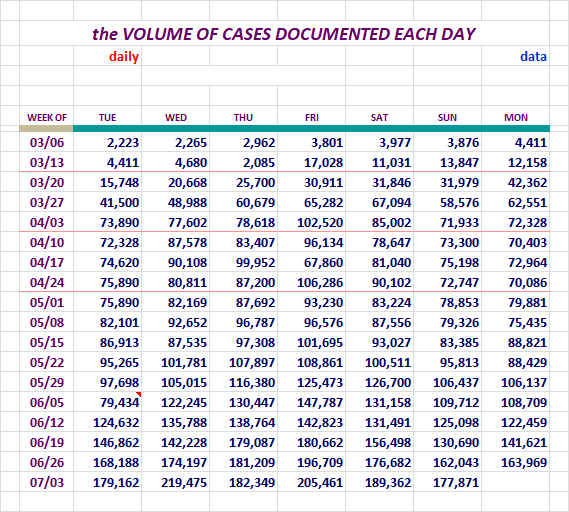The height and width of the screenshot is (512, 569).
Task: Click the empty MON cell in the 07/03 row
Action: pyautogui.click(x=516, y=483)
